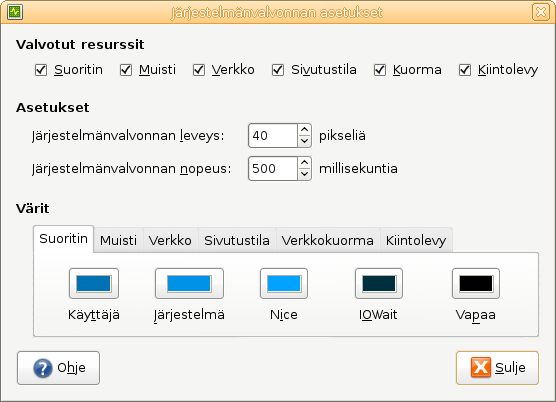
Task: Click the leveys width input field
Action: pos(273,135)
